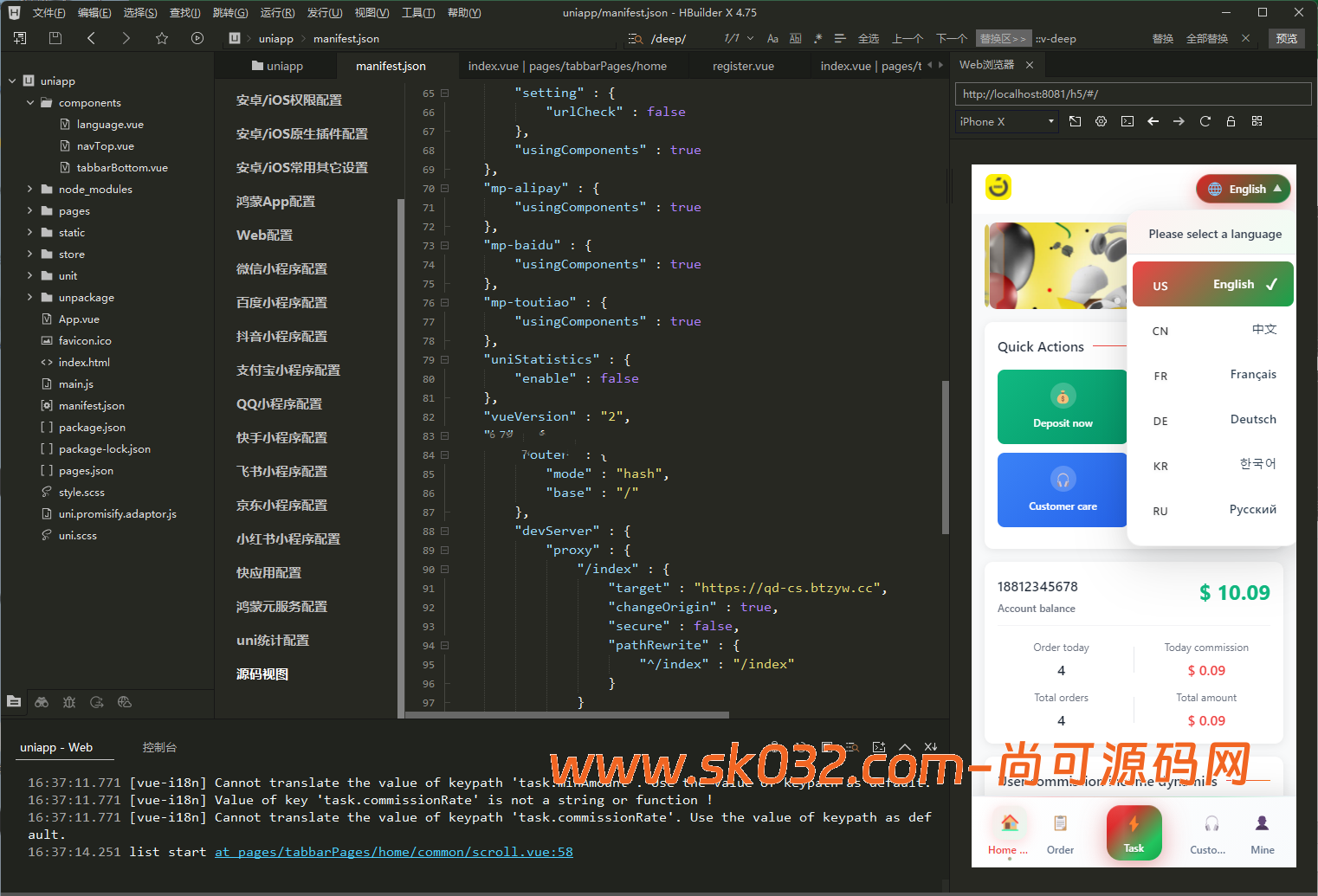
Task: Star the current file with the favorite icon
Action: [163, 38]
